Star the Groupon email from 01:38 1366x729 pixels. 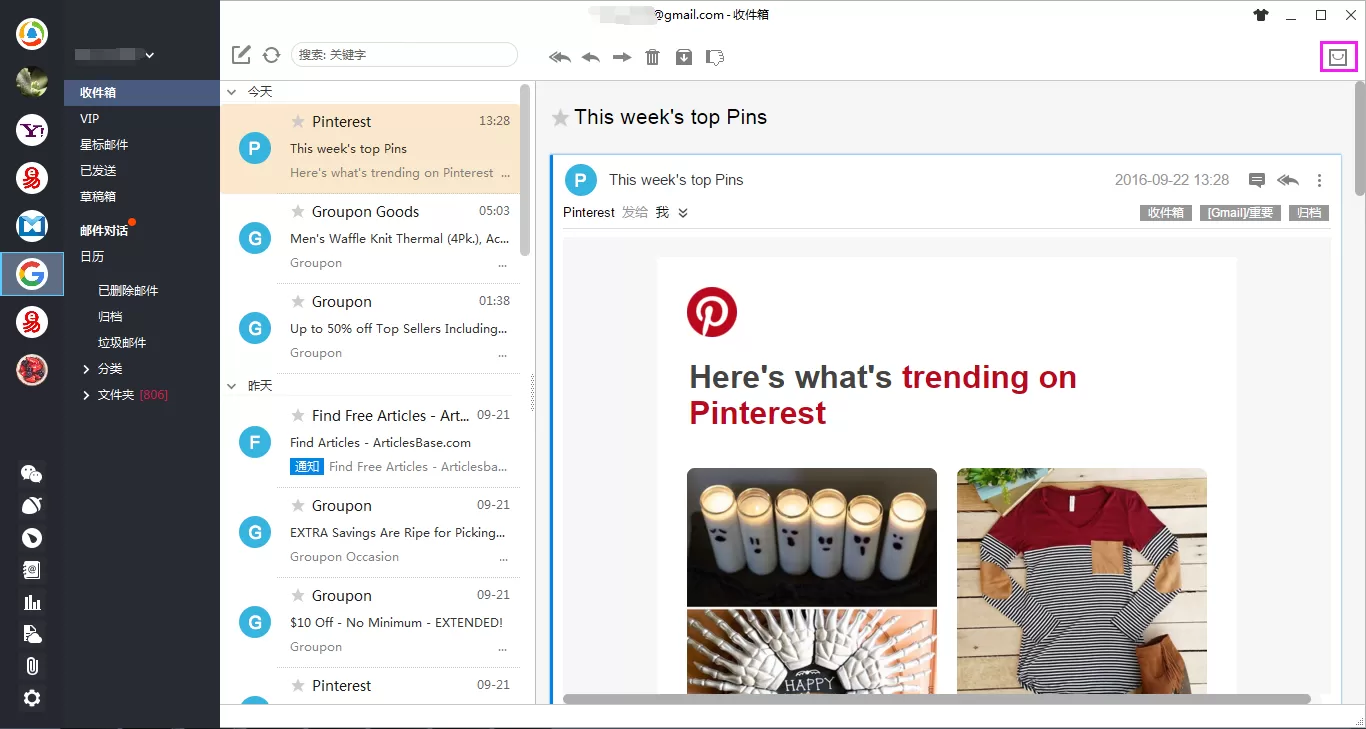point(298,301)
